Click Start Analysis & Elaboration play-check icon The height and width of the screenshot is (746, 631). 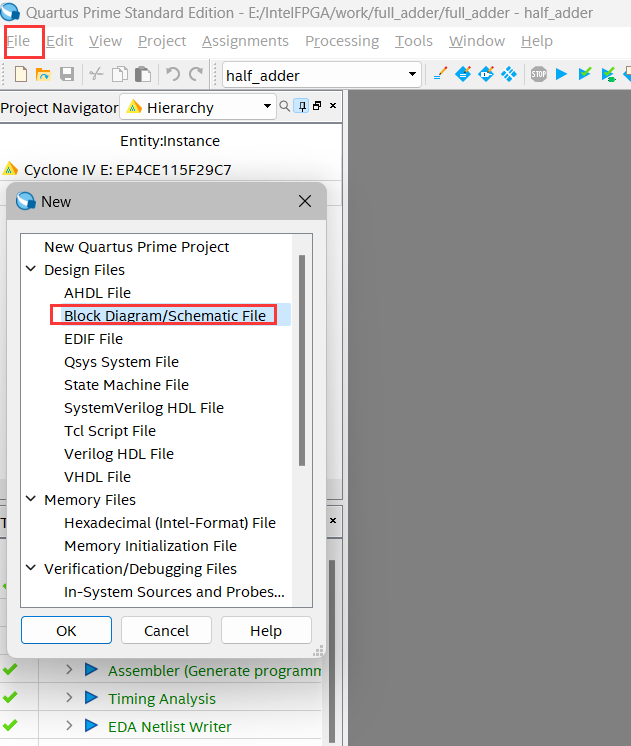point(584,74)
